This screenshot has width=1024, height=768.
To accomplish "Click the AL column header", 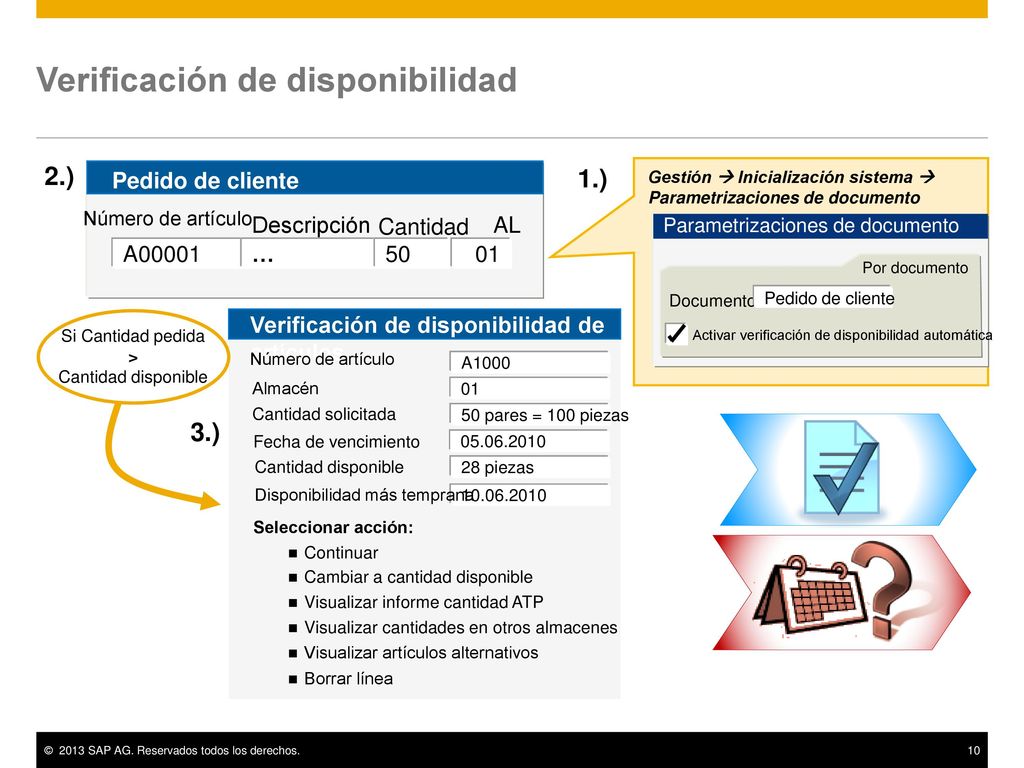I will click(x=507, y=225).
